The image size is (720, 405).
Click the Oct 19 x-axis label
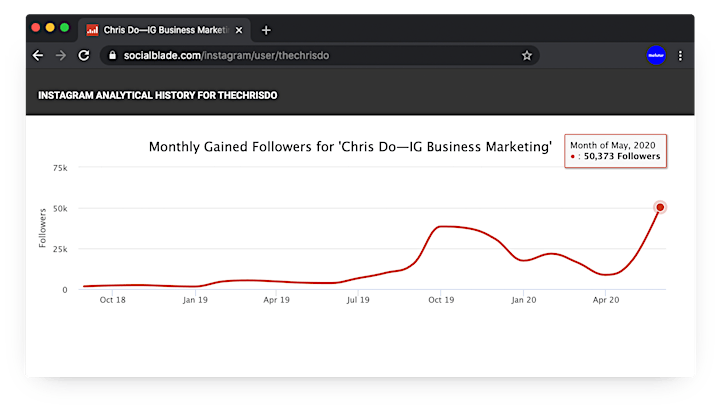441,300
